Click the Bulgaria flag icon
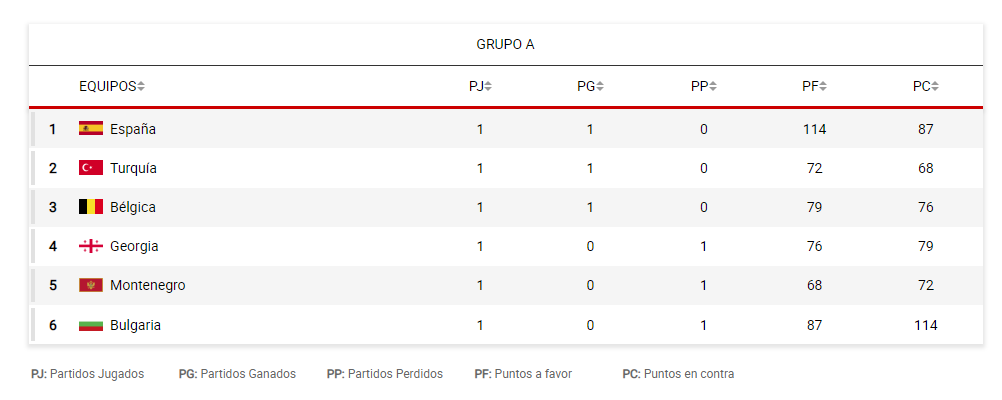1002x400 pixels. tap(91, 325)
